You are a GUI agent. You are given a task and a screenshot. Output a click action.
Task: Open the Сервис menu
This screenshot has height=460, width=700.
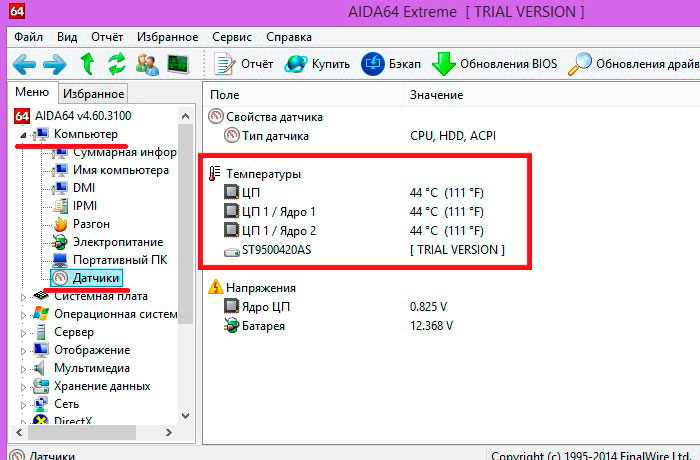coord(232,37)
